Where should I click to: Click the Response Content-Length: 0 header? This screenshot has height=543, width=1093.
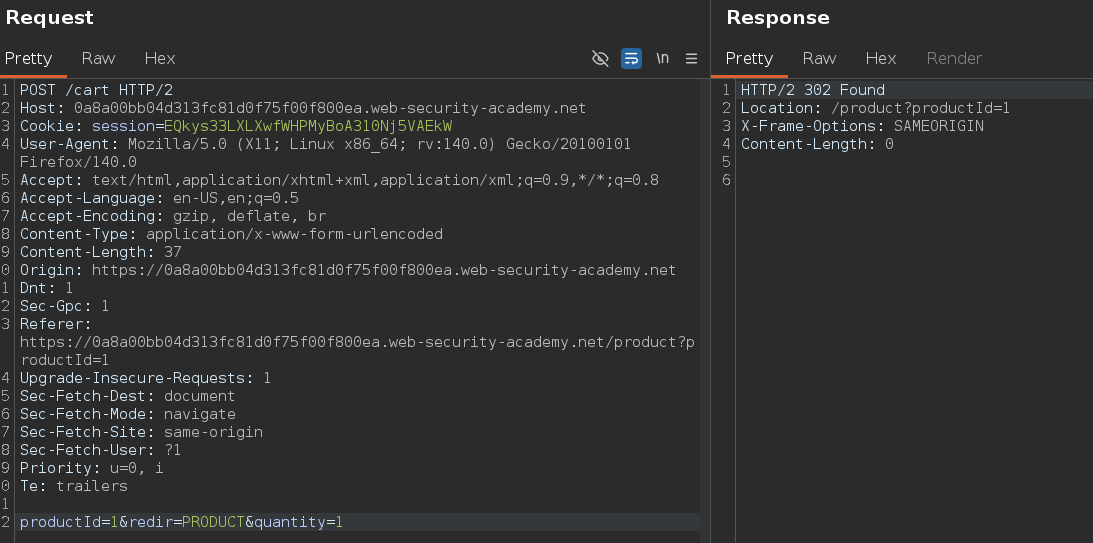(x=817, y=144)
